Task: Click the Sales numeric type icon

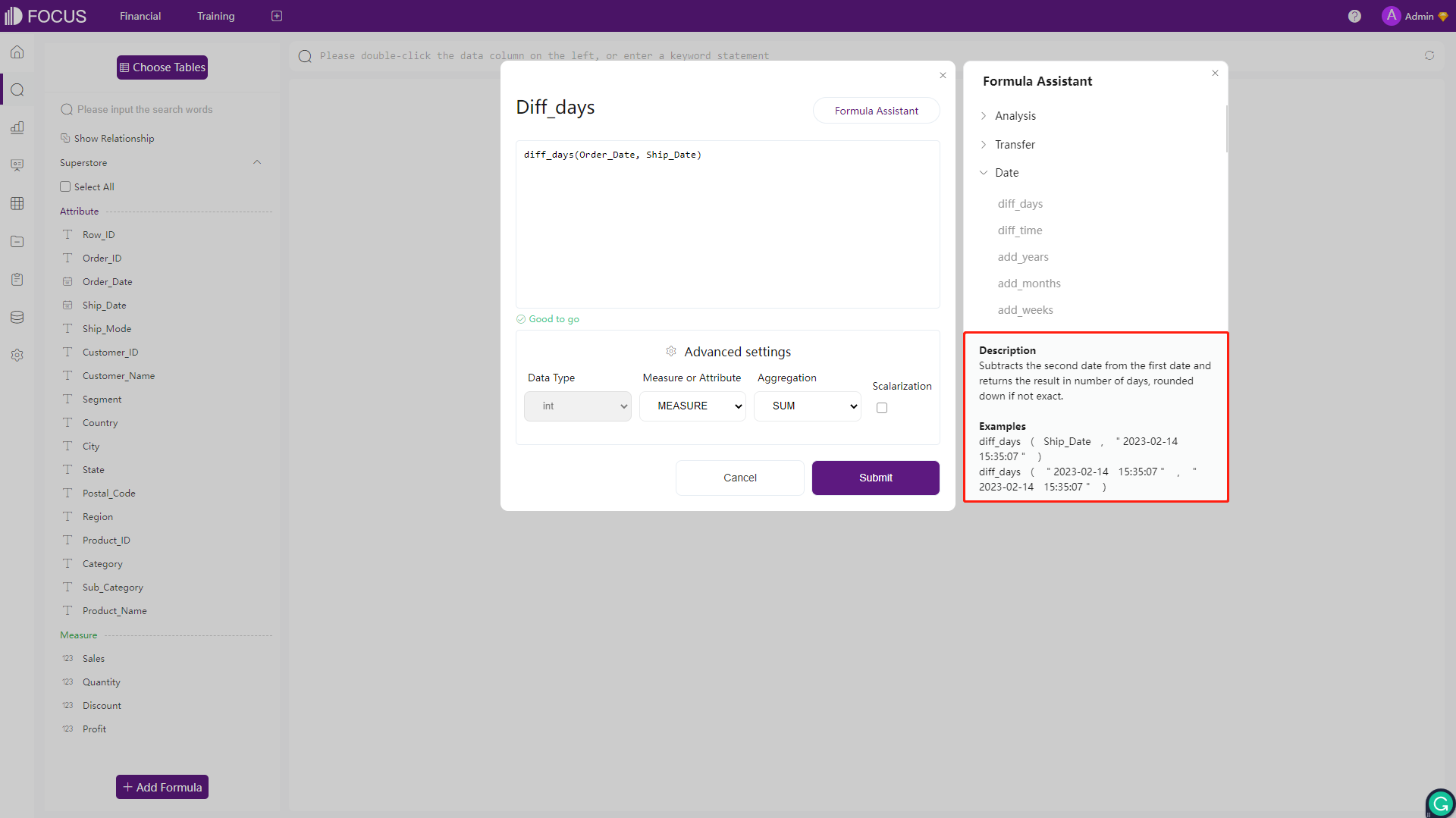Action: (67, 658)
